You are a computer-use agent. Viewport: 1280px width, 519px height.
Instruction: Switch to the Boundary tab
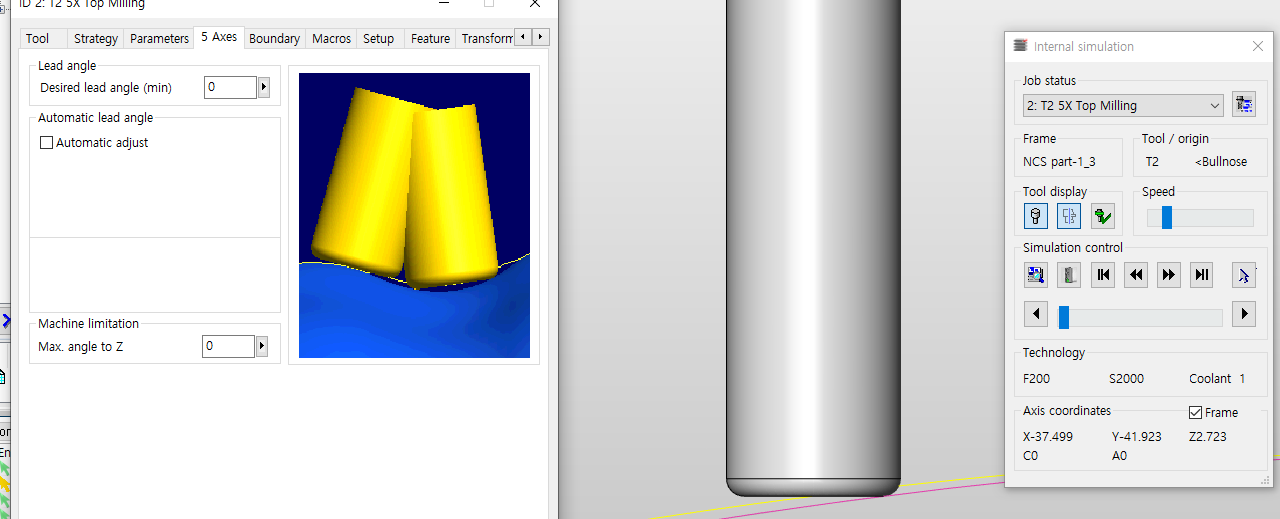(x=274, y=38)
